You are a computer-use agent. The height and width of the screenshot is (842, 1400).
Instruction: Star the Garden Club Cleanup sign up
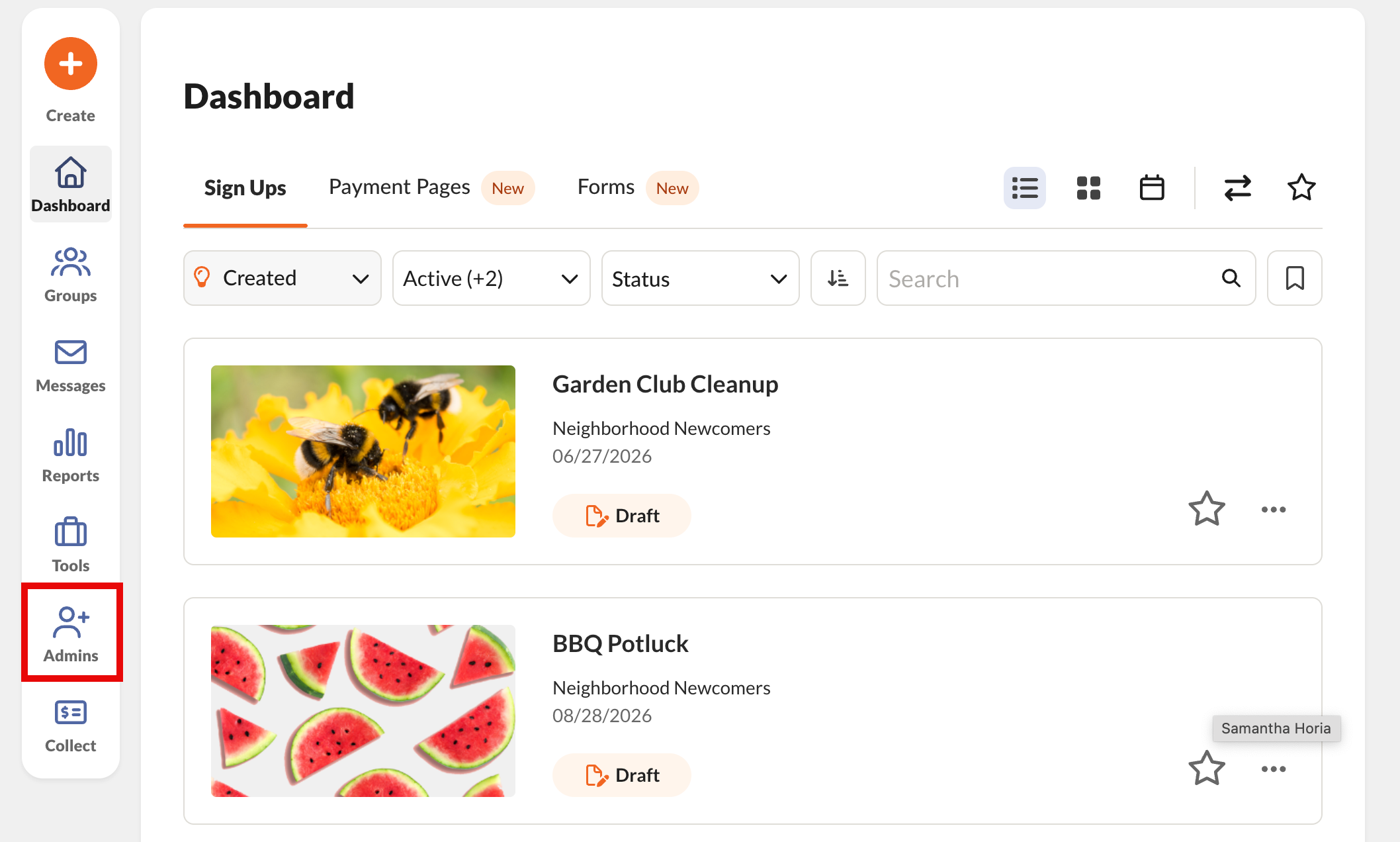(x=1207, y=509)
